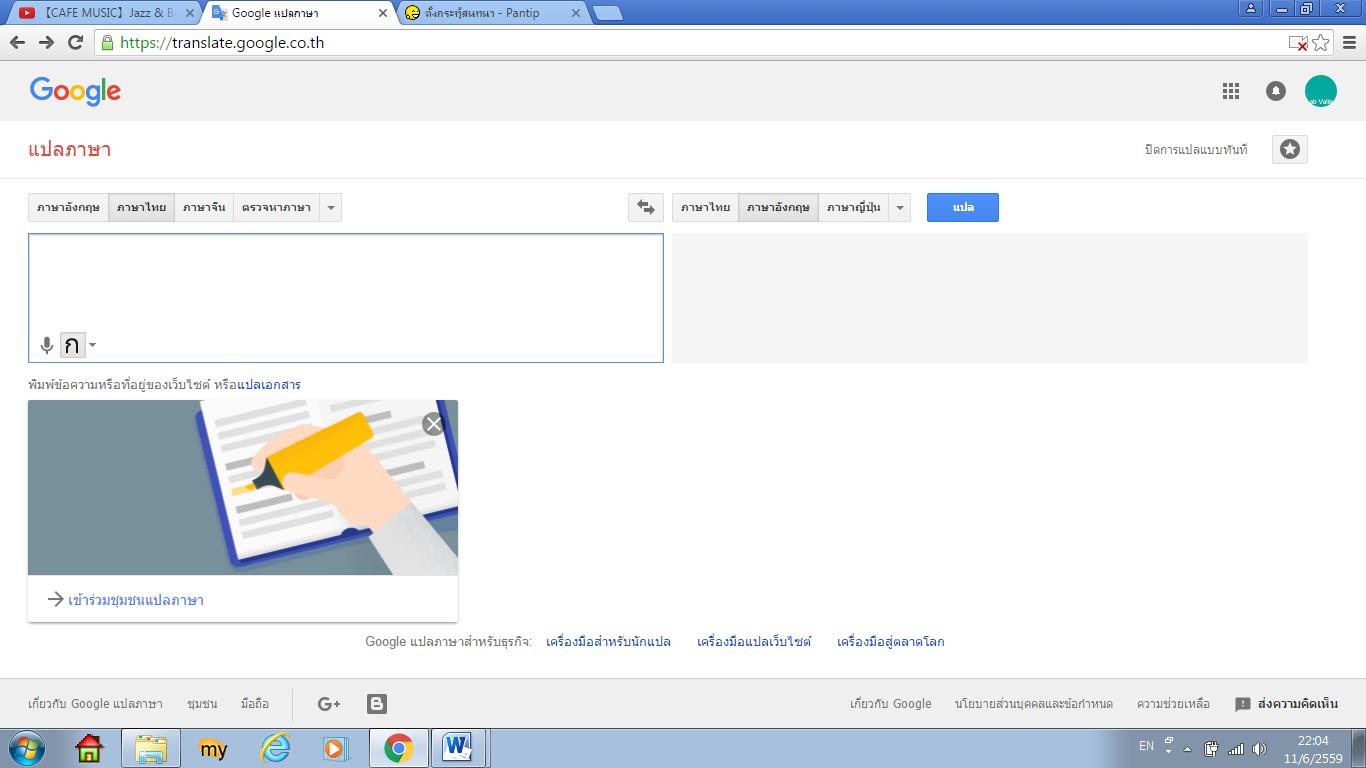This screenshot has width=1366, height=768.
Task: Click the Thai keyboard input tool
Action: [72, 345]
